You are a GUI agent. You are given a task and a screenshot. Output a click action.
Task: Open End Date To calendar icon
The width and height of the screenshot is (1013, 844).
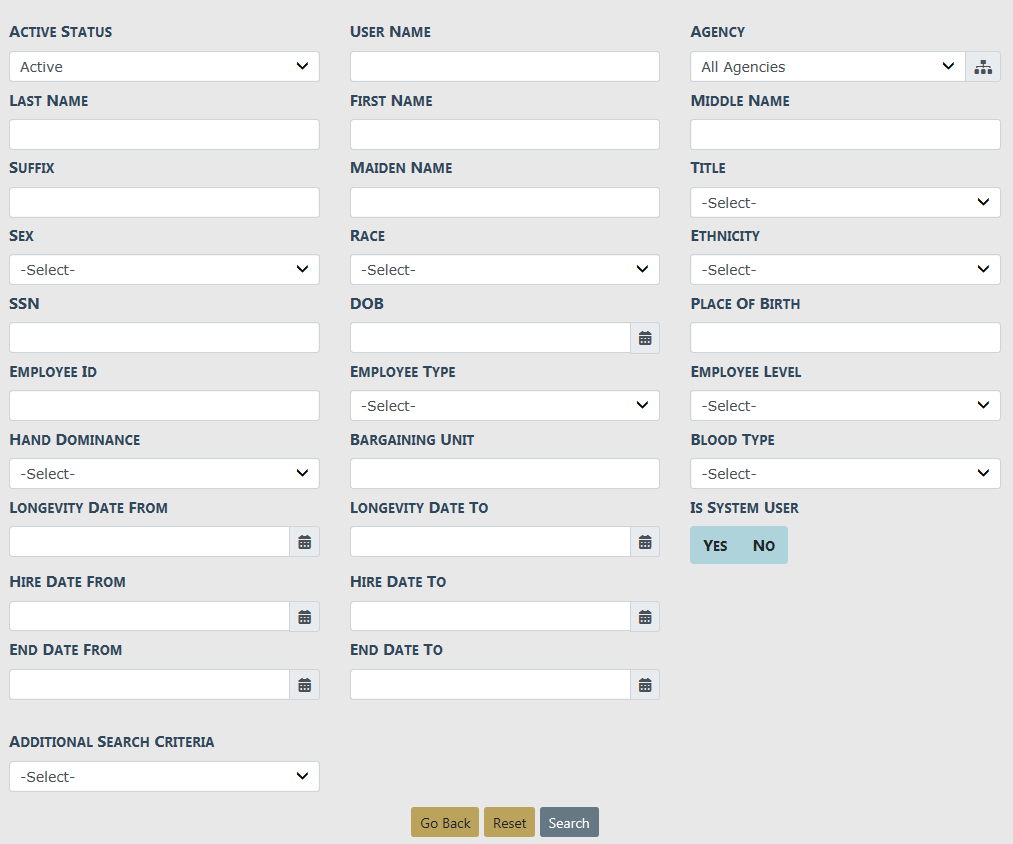click(645, 685)
